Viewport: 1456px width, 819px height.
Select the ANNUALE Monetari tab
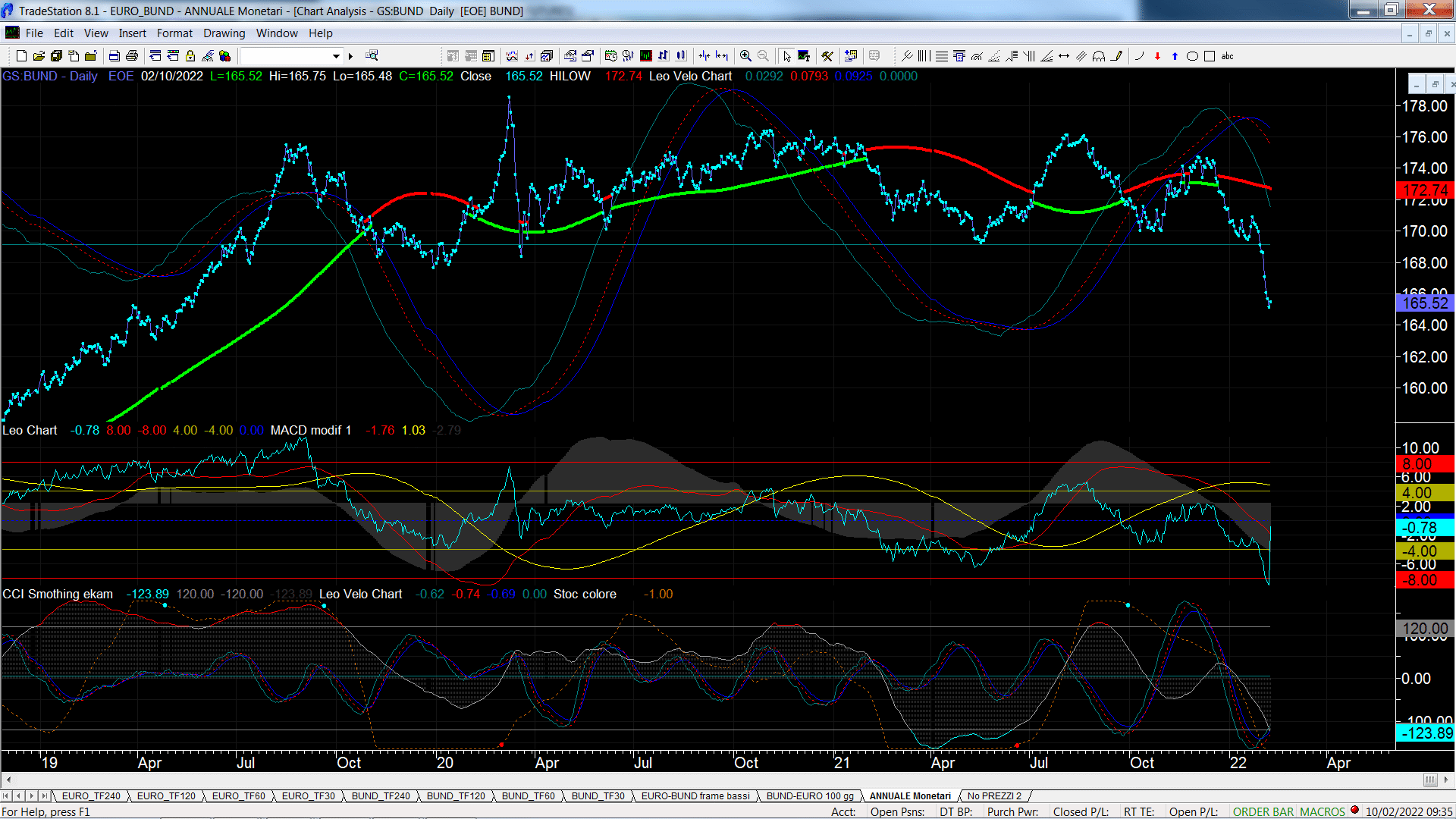pyautogui.click(x=910, y=796)
